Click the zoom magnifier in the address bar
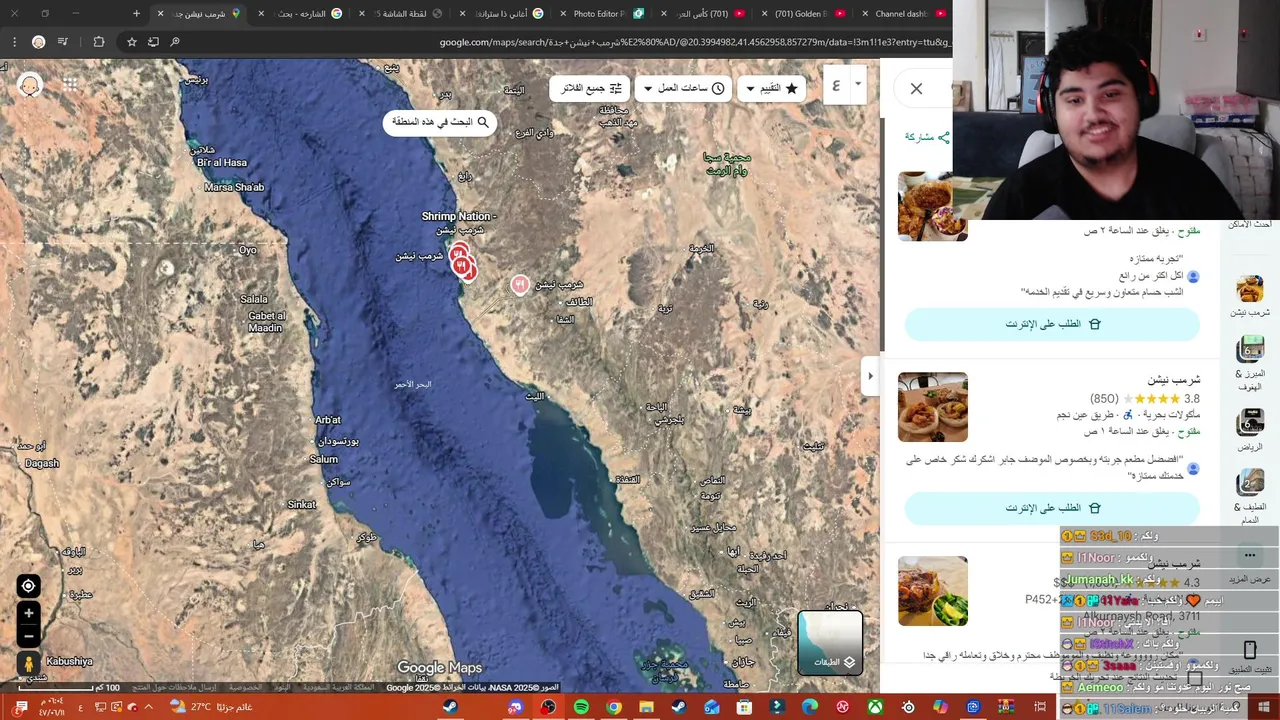Image resolution: width=1280 pixels, height=720 pixels. (x=175, y=42)
